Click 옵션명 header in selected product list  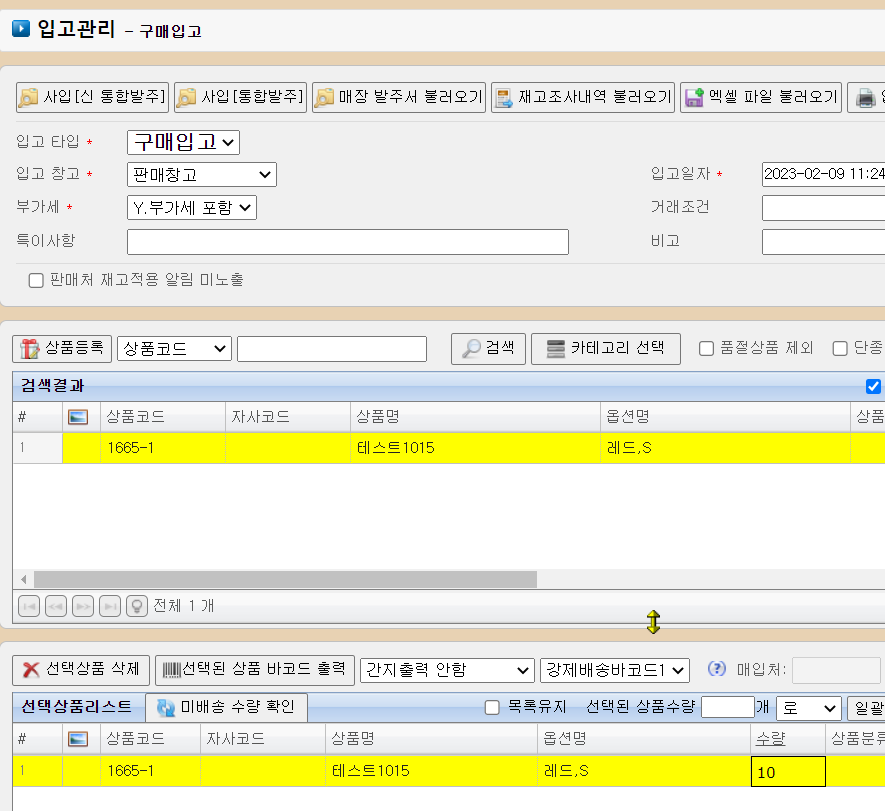pyautogui.click(x=643, y=739)
